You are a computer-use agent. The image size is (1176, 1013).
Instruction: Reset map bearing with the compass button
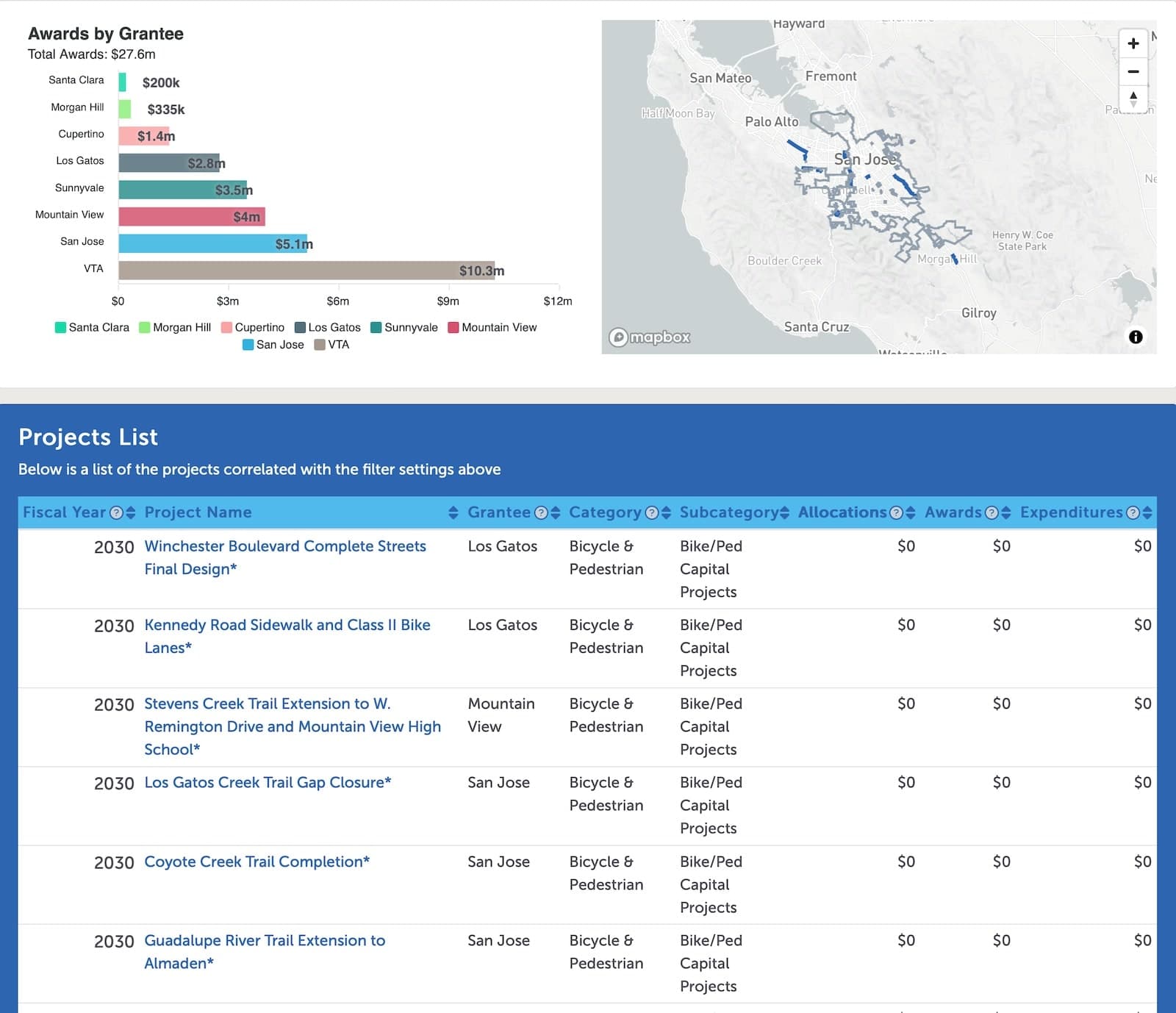tap(1133, 99)
